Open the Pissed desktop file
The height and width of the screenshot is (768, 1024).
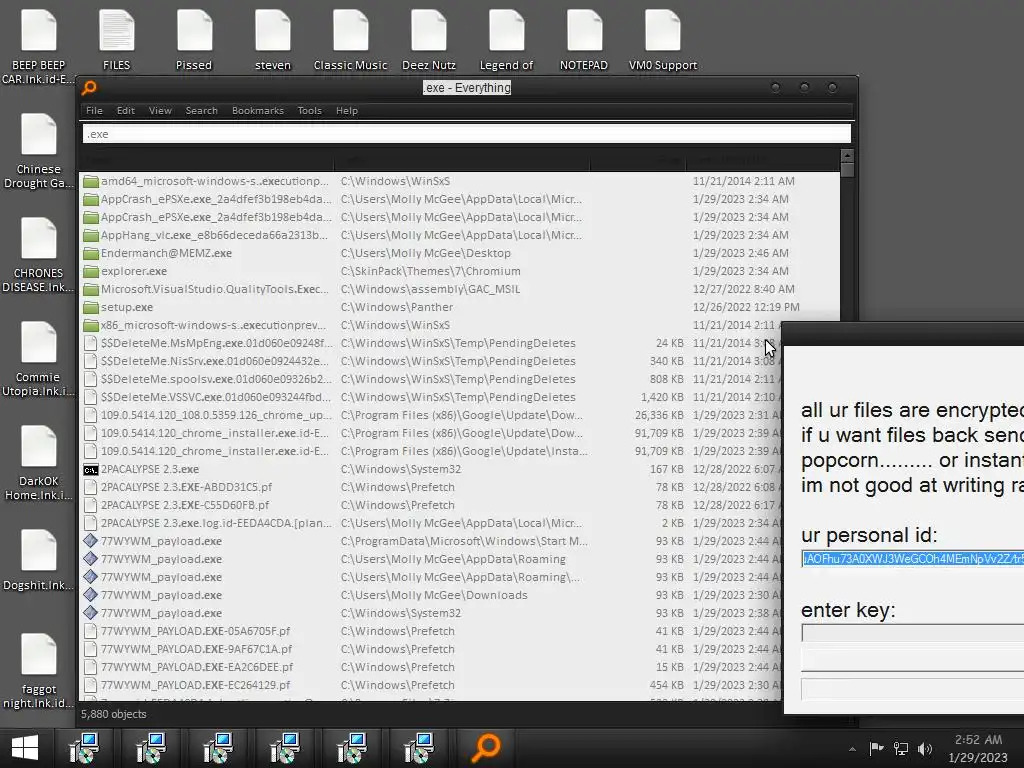pos(194,40)
